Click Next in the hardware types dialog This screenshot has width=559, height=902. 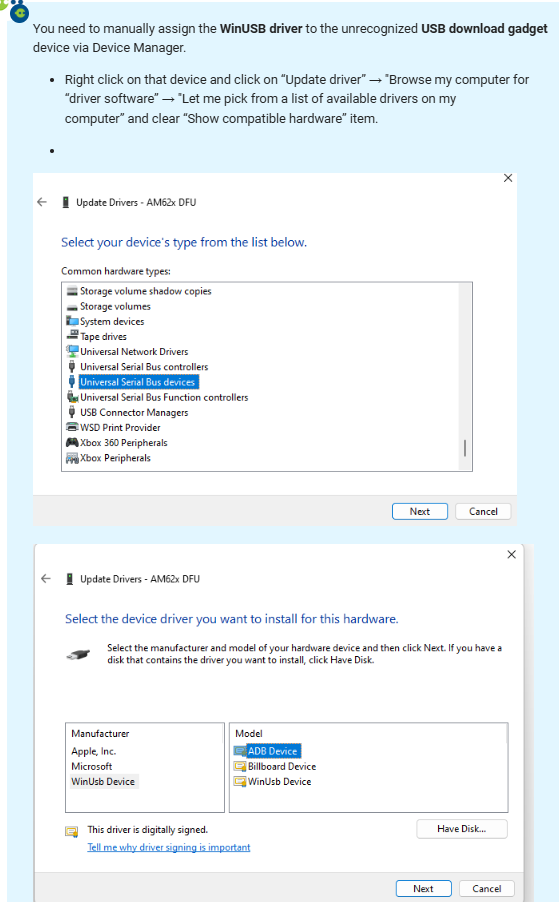click(x=420, y=511)
